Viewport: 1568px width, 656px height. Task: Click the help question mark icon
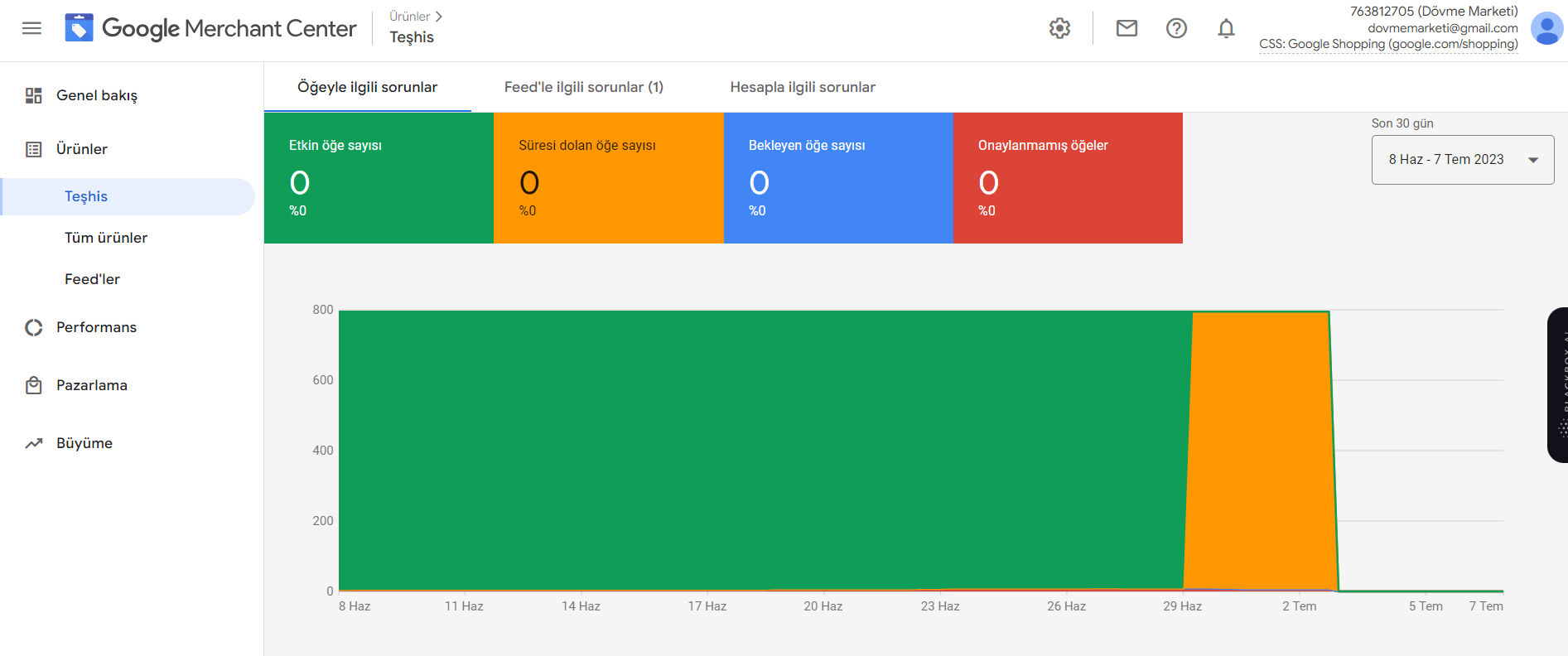1176,28
